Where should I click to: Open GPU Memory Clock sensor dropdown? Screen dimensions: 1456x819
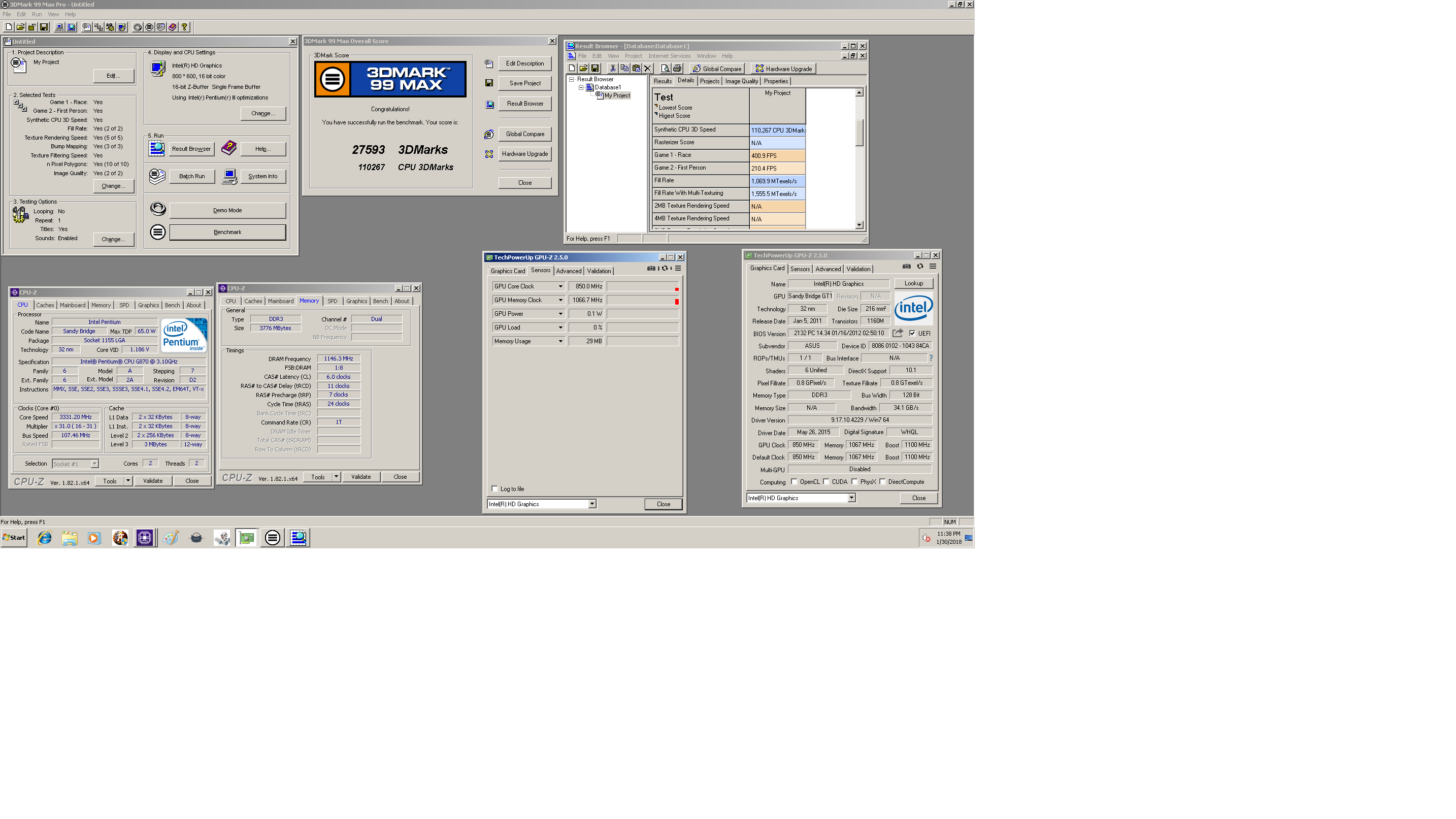coord(560,300)
